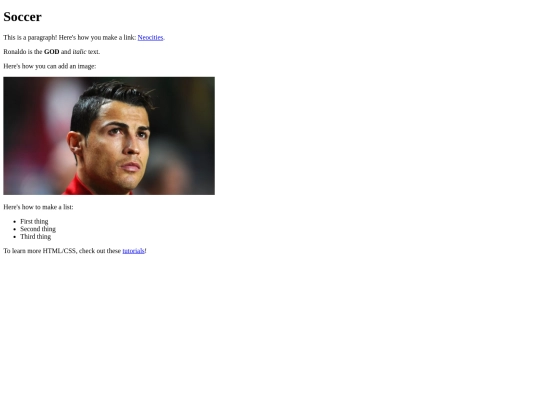Select the First thing list item
This screenshot has width=540, height=405.
pos(34,221)
